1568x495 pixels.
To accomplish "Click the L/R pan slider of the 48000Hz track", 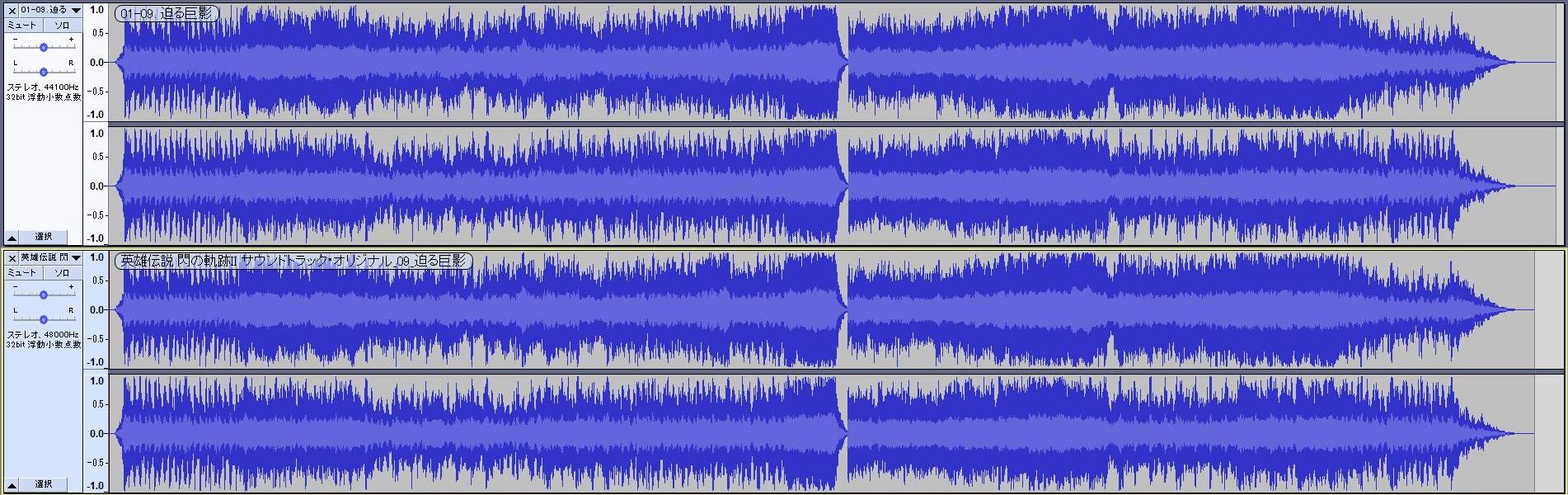I will tap(44, 319).
